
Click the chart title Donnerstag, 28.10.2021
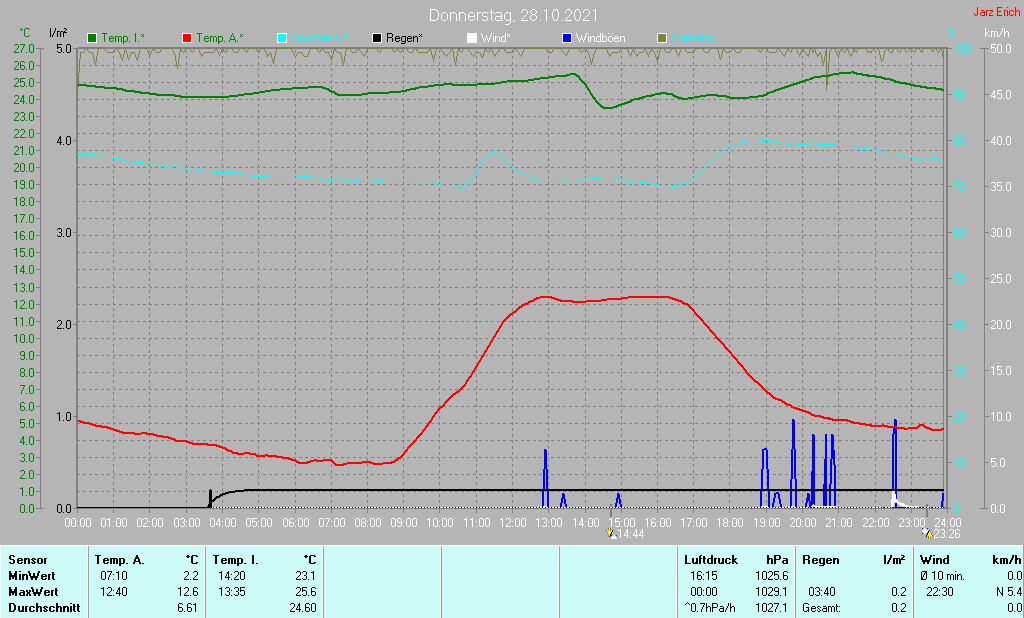click(513, 15)
